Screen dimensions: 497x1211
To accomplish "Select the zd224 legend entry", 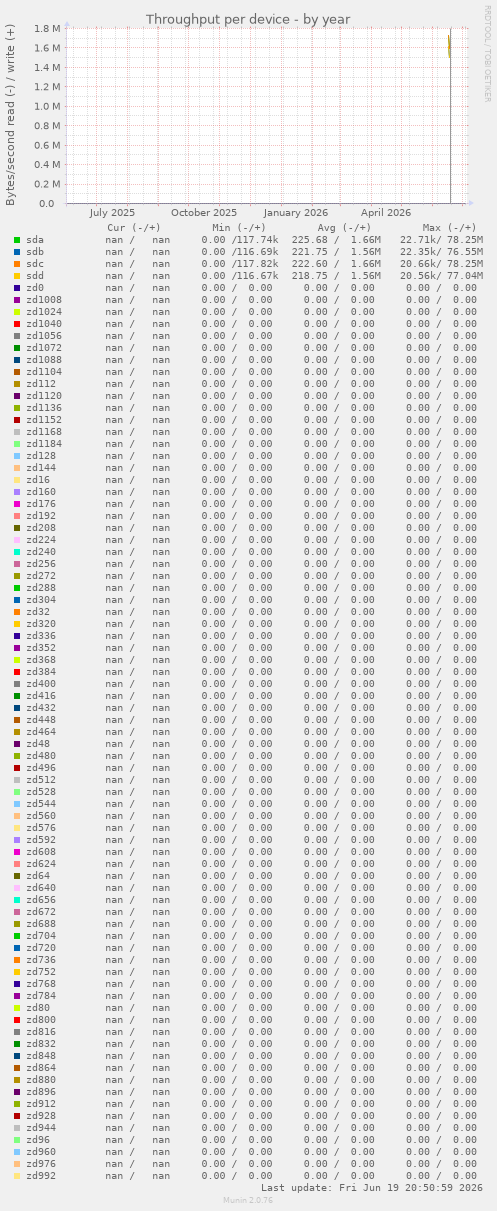I will 41,540.
